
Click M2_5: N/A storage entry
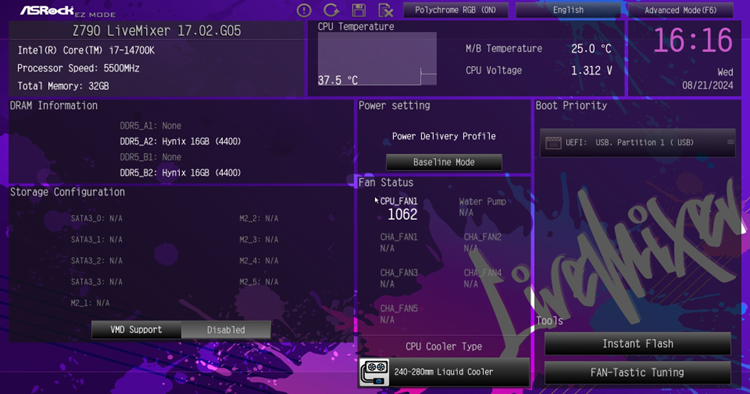click(259, 282)
